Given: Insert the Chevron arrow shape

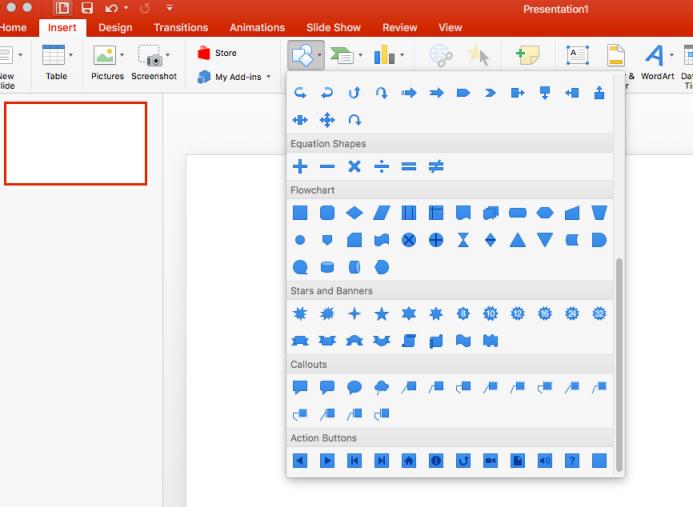Looking at the screenshot, I should [491, 93].
